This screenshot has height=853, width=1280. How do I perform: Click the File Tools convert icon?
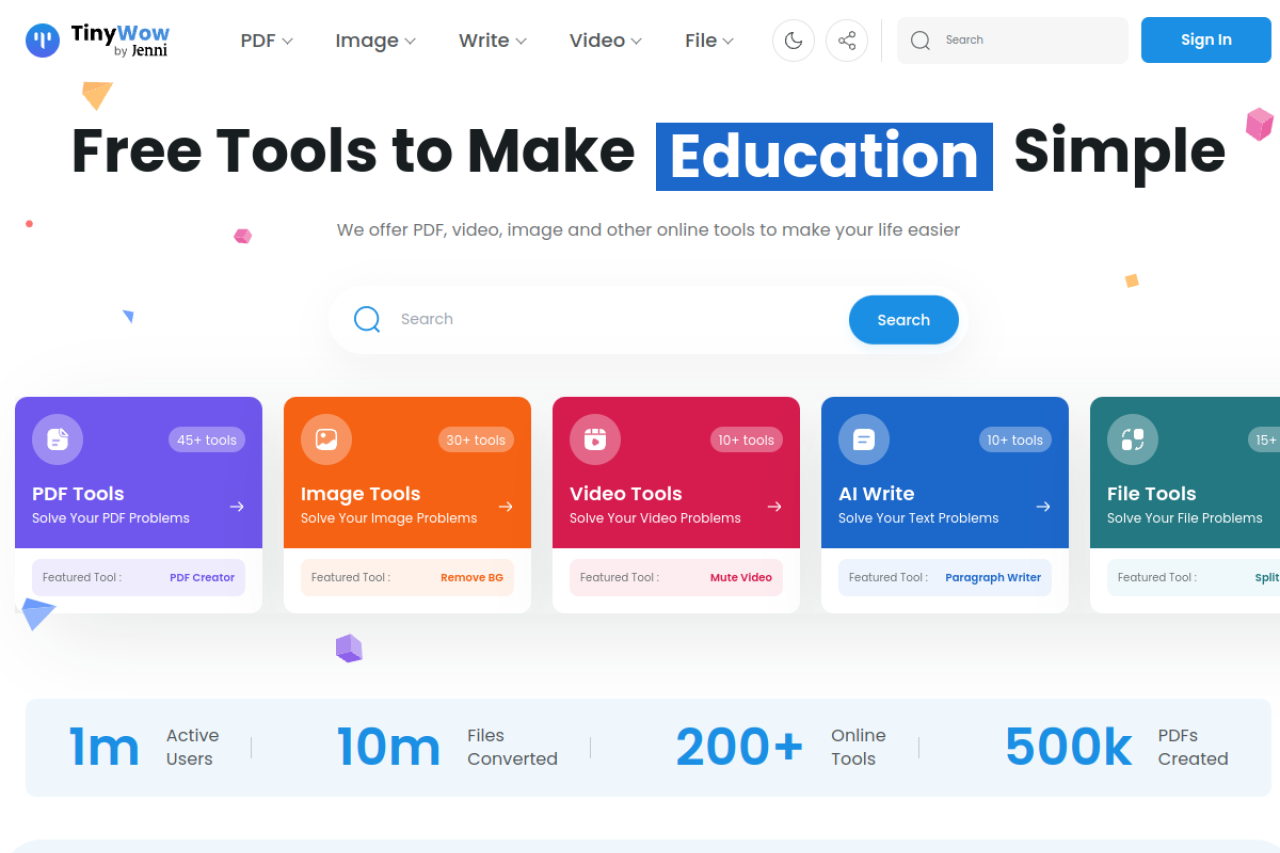[x=1133, y=439]
